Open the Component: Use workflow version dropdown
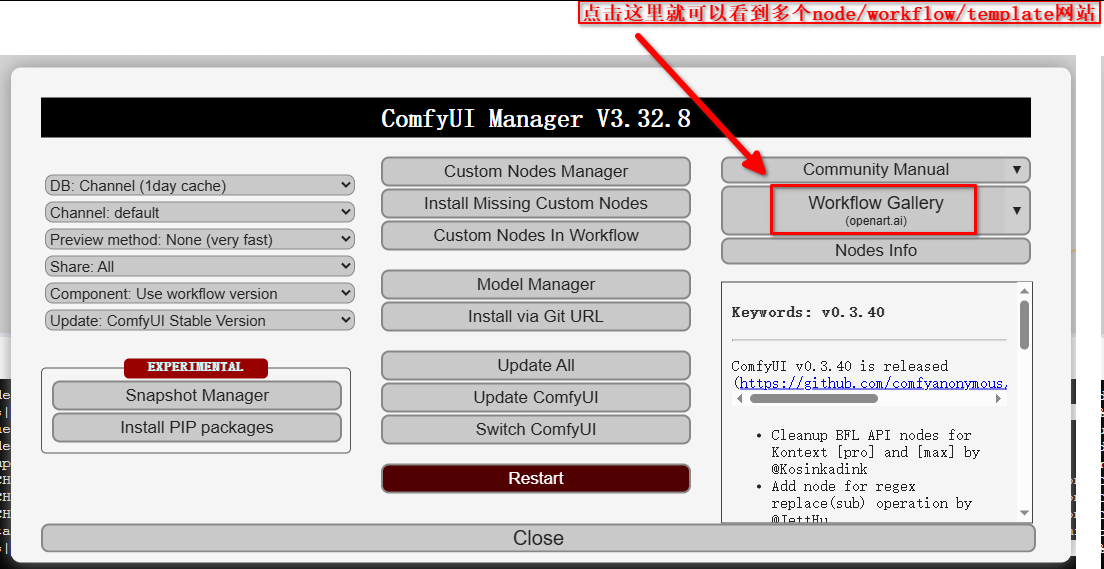 (x=200, y=293)
